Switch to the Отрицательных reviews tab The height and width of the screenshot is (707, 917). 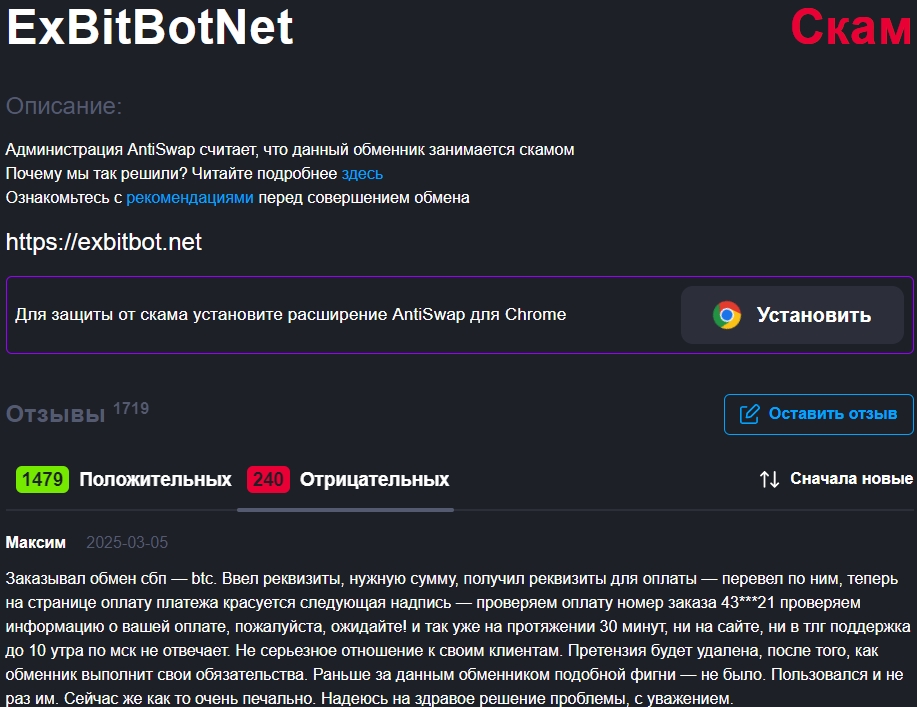click(374, 479)
